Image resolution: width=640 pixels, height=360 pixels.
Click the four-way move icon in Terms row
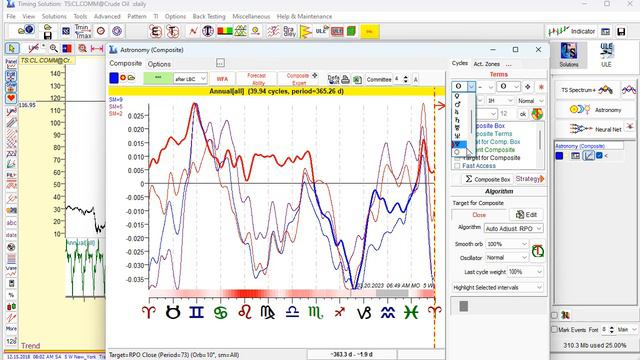(527, 87)
